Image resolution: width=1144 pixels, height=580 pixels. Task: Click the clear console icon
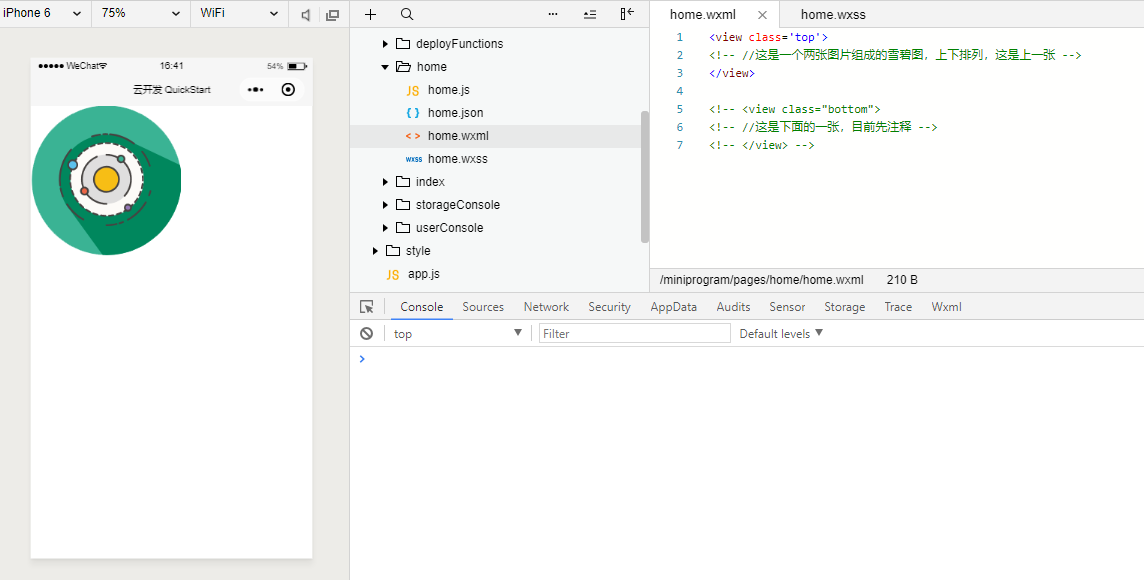(x=366, y=333)
